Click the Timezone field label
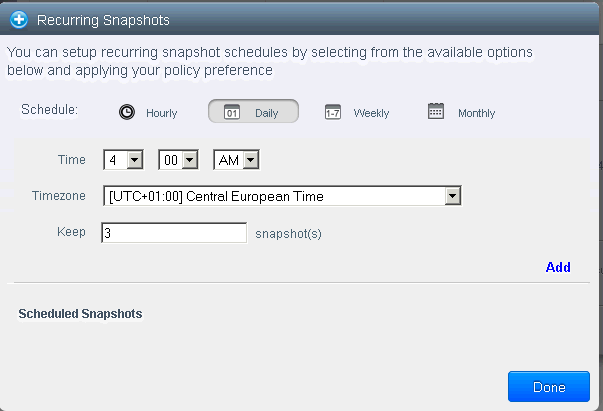 [x=59, y=196]
